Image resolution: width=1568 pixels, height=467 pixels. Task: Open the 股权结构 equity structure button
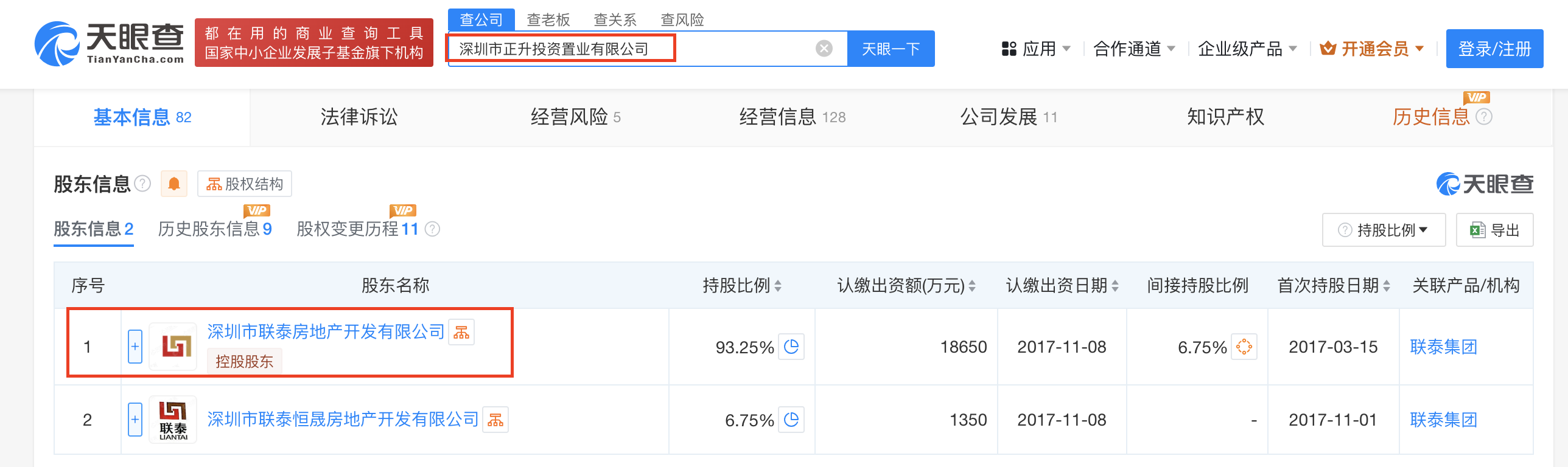(245, 184)
